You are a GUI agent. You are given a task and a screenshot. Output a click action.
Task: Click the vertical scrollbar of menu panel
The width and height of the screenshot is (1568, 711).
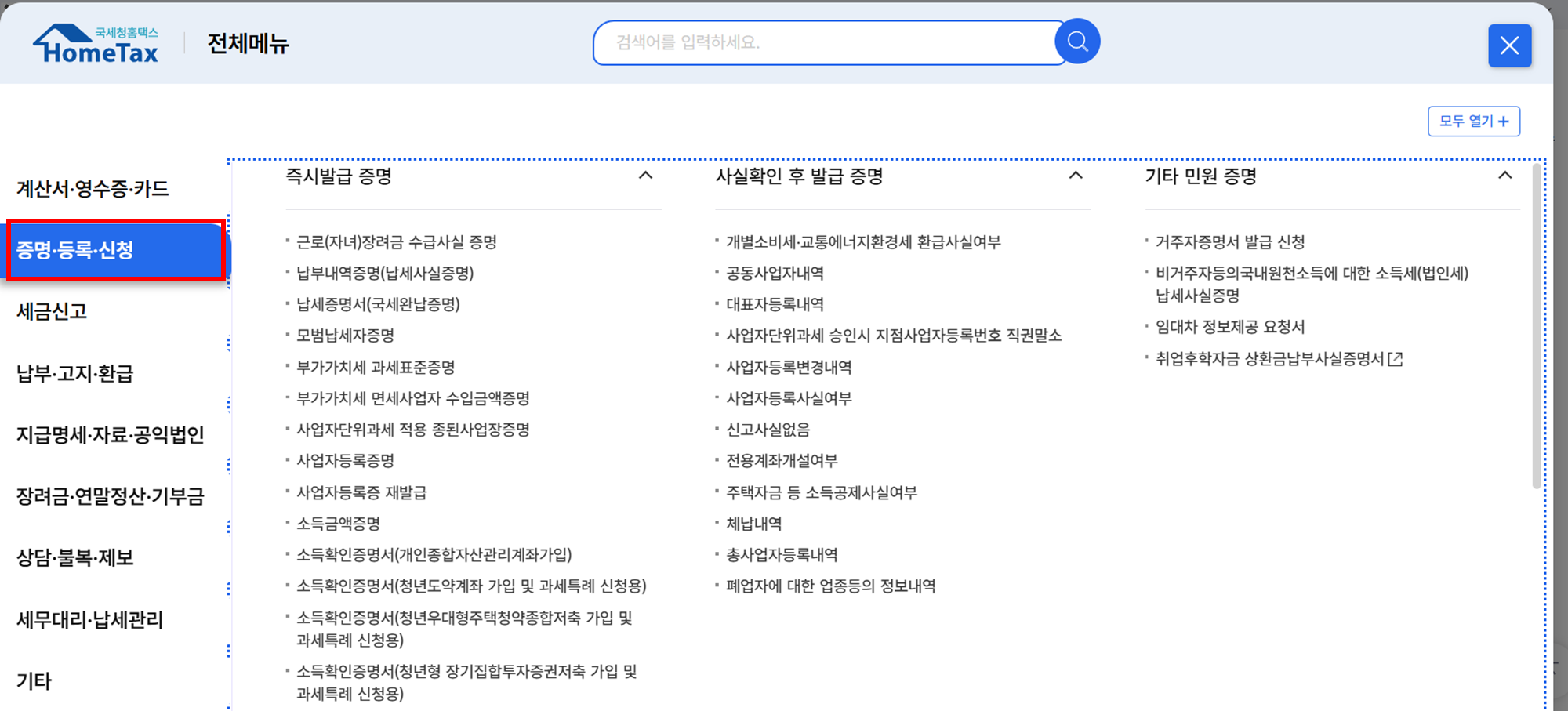coord(1537,326)
